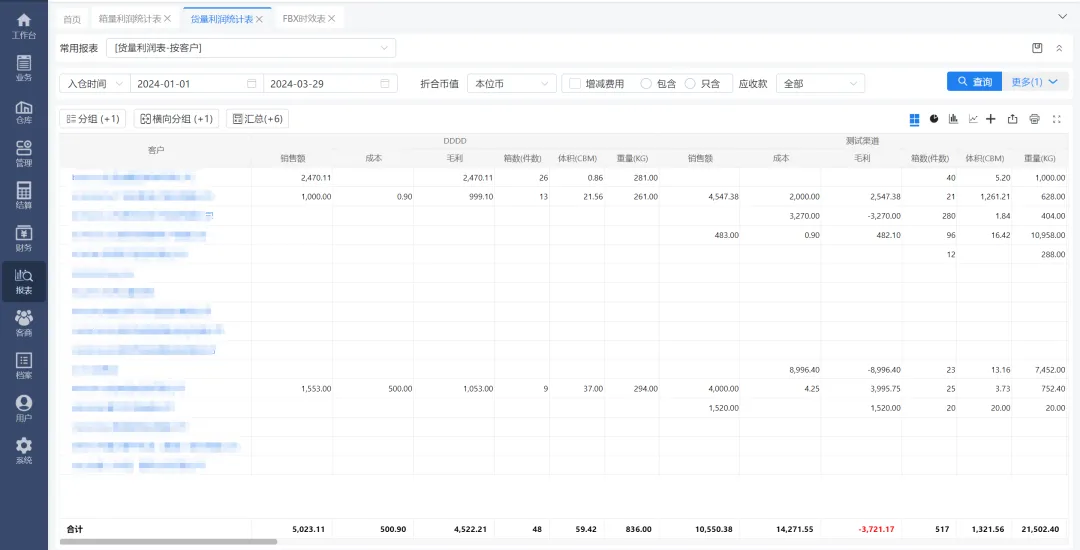This screenshot has height=550, width=1080.
Task: Select the 报表 reports module
Action: pyautogui.click(x=23, y=282)
